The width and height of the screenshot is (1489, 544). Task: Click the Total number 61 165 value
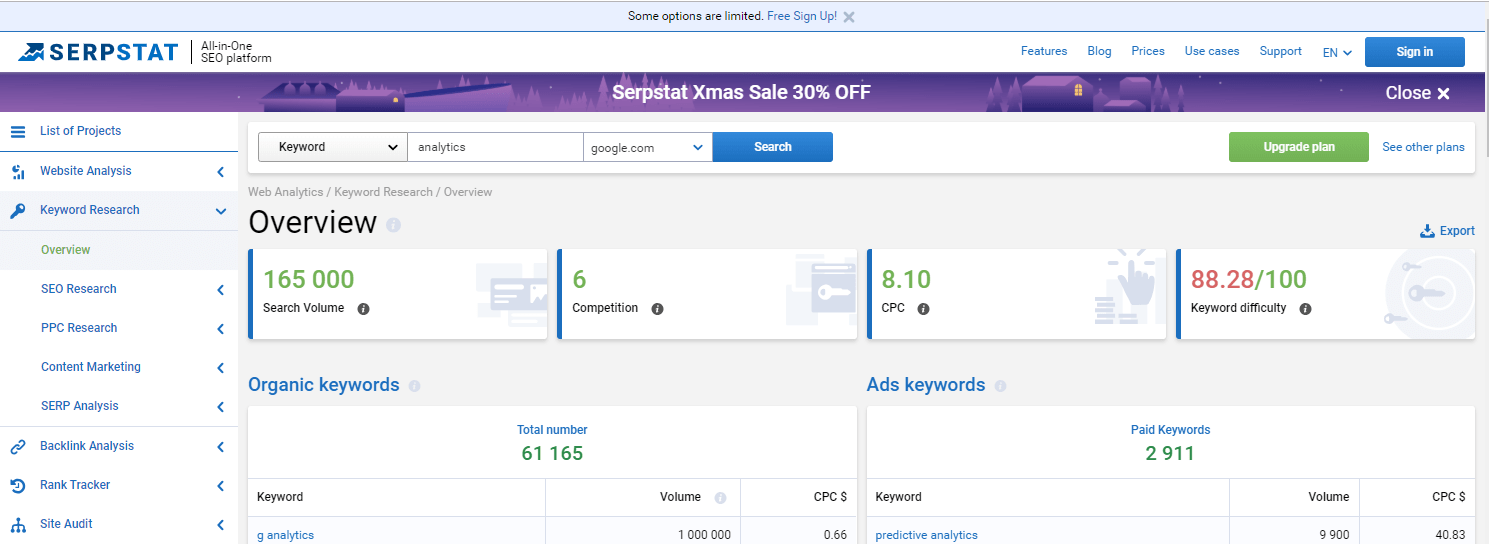552,453
